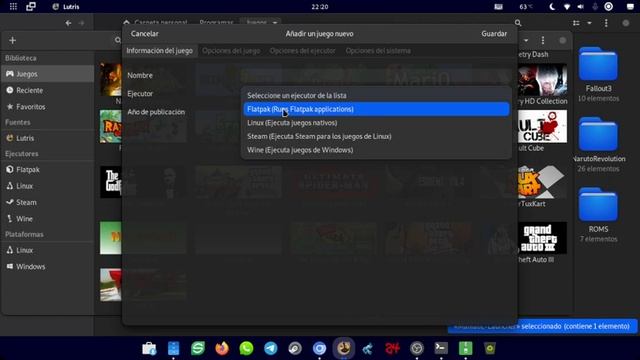Select Cult Cube game cover
The width and height of the screenshot is (640, 360).
pos(542,127)
